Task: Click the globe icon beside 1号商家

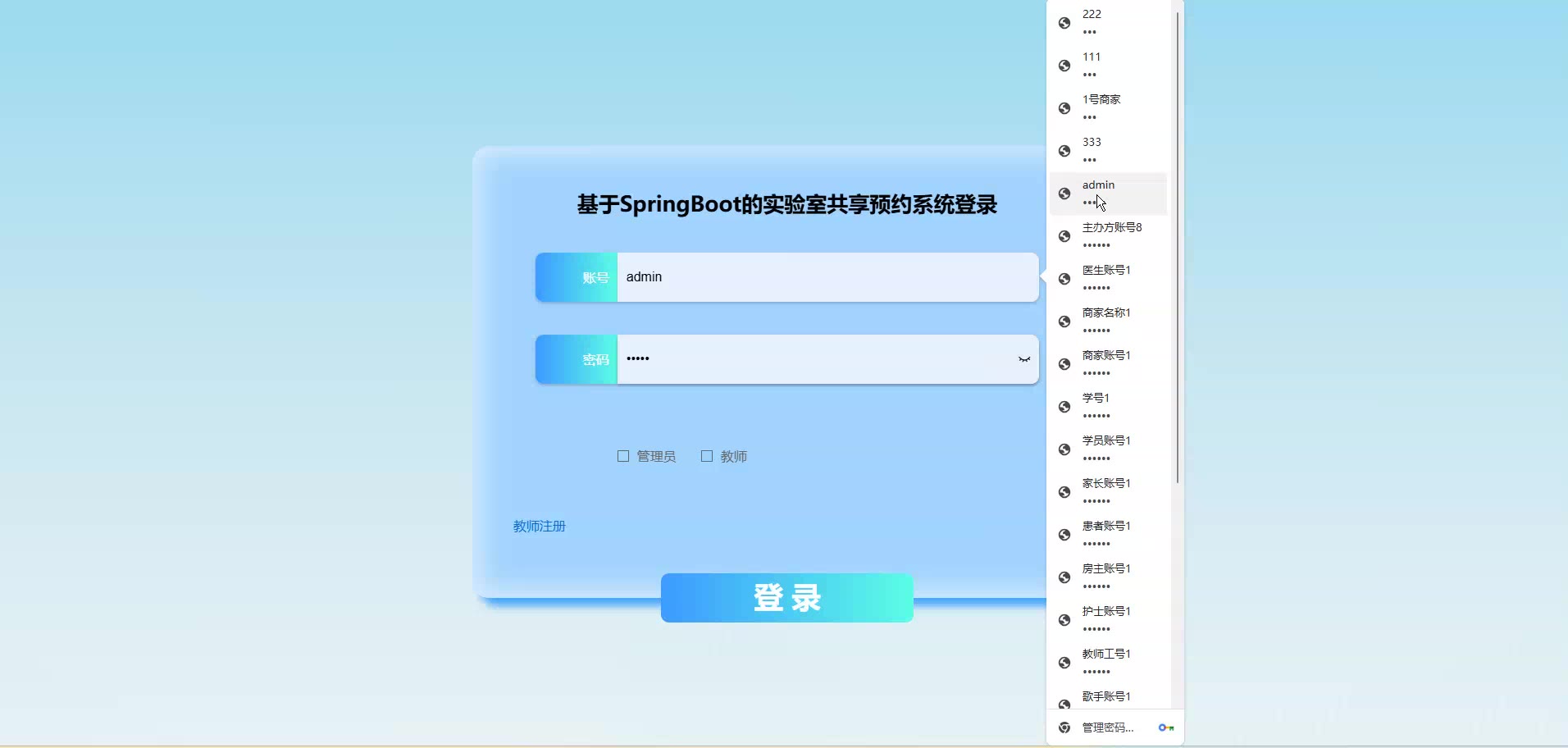Action: click(1064, 108)
